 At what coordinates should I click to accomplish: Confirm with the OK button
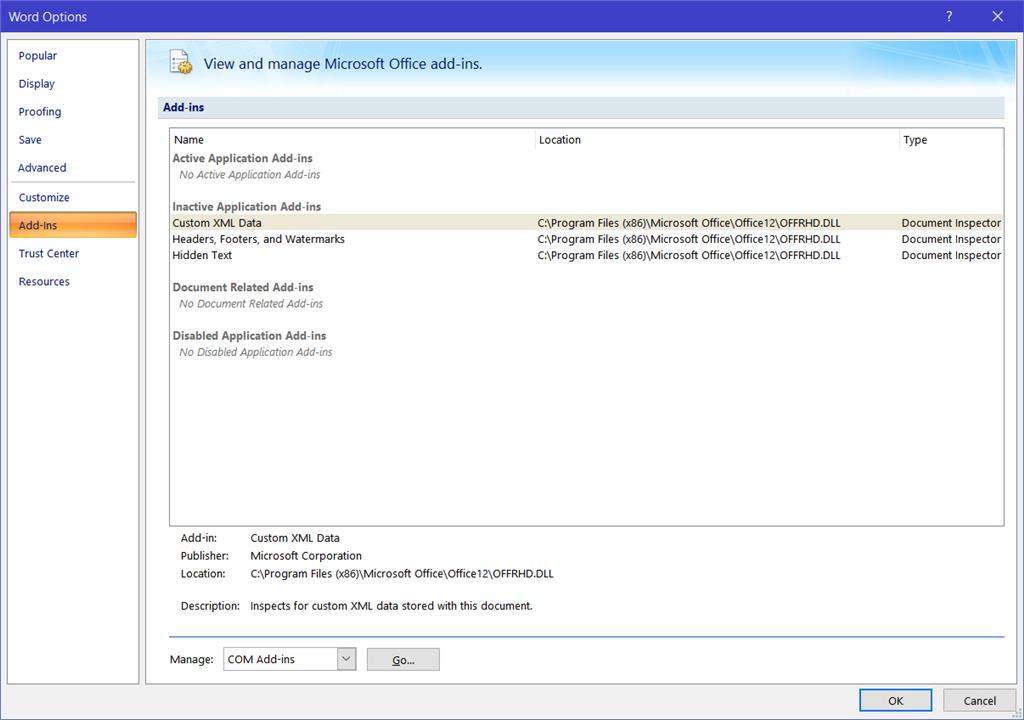[x=895, y=700]
